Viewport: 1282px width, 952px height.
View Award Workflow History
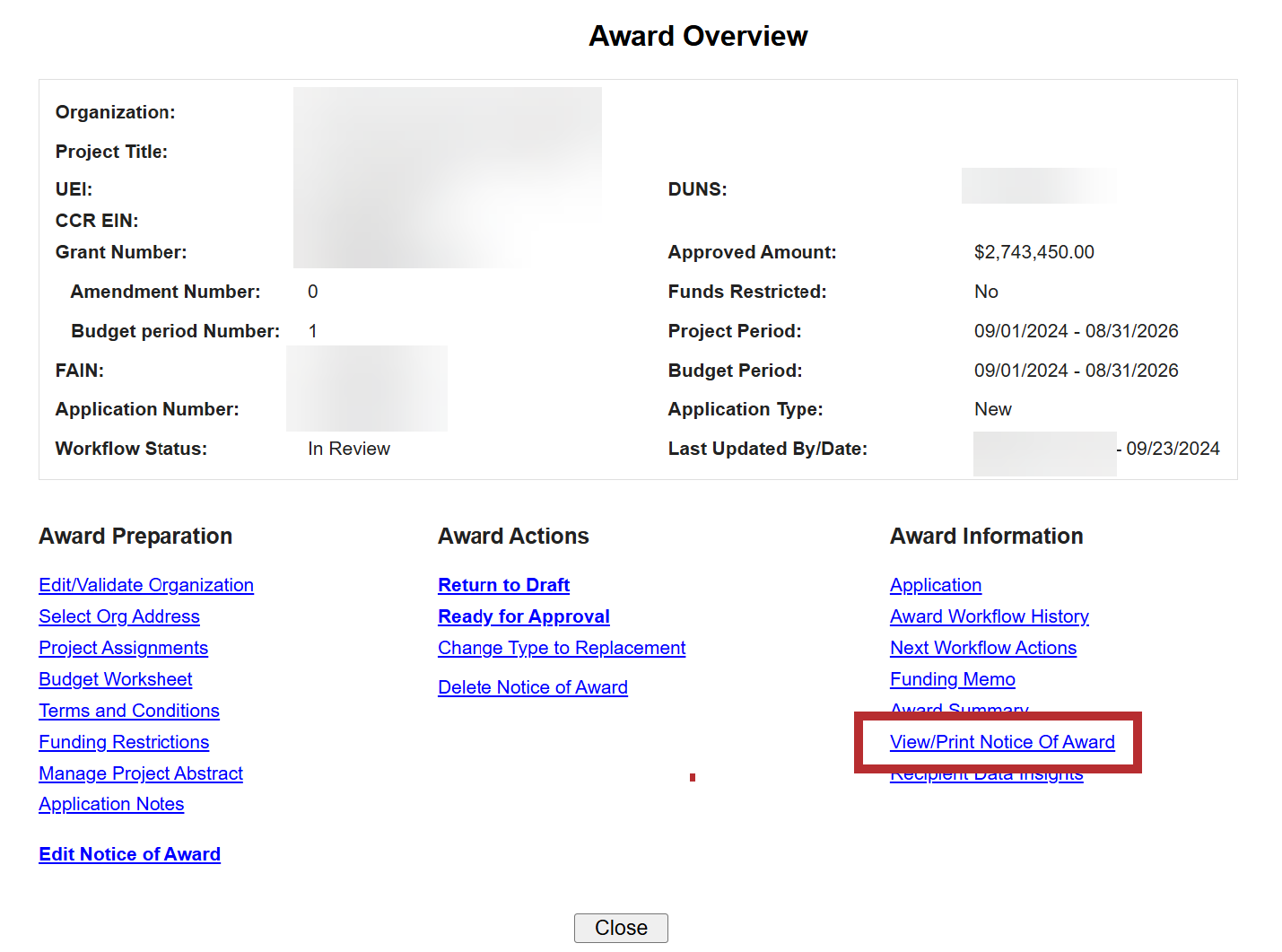[990, 616]
